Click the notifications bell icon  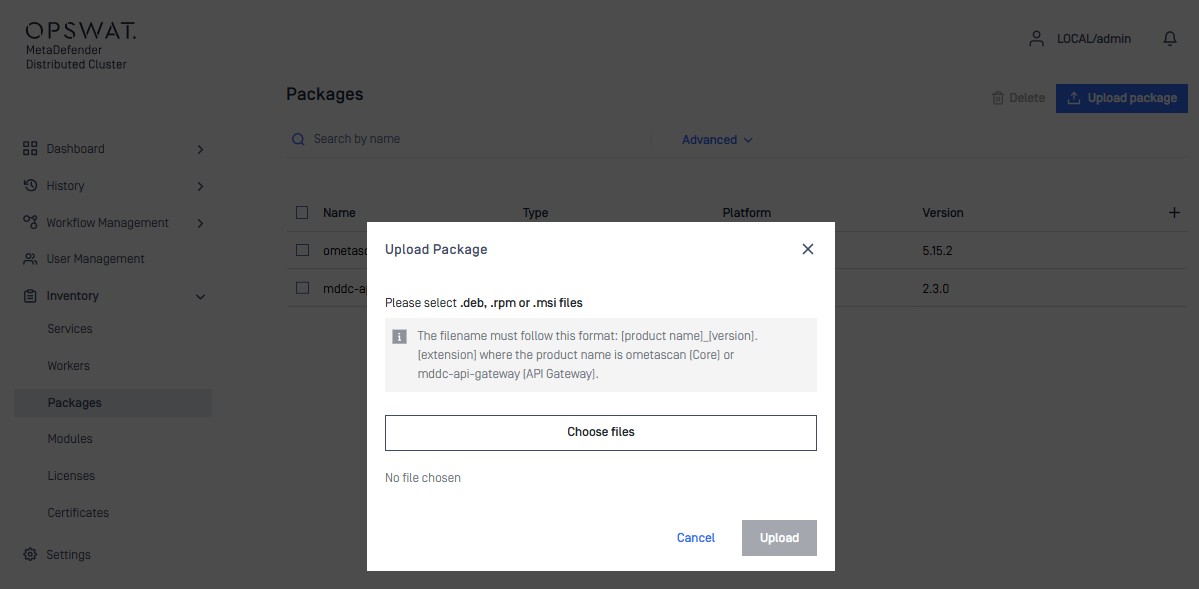coord(1169,39)
